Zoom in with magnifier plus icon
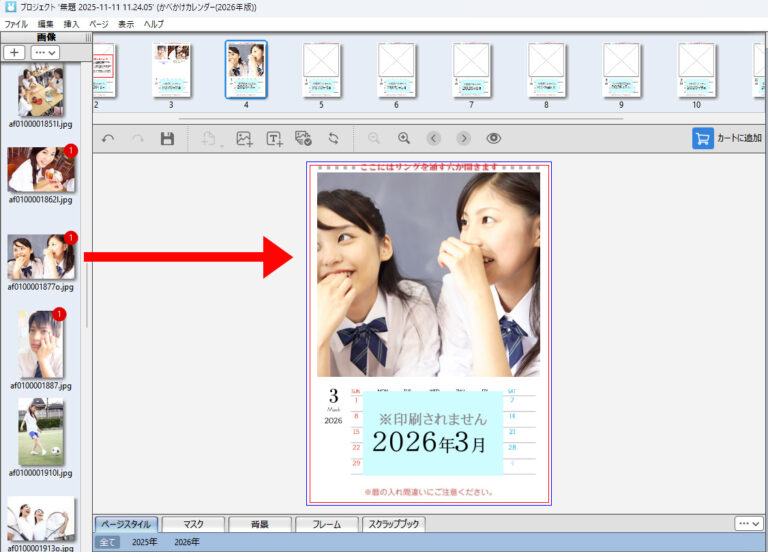 (404, 138)
